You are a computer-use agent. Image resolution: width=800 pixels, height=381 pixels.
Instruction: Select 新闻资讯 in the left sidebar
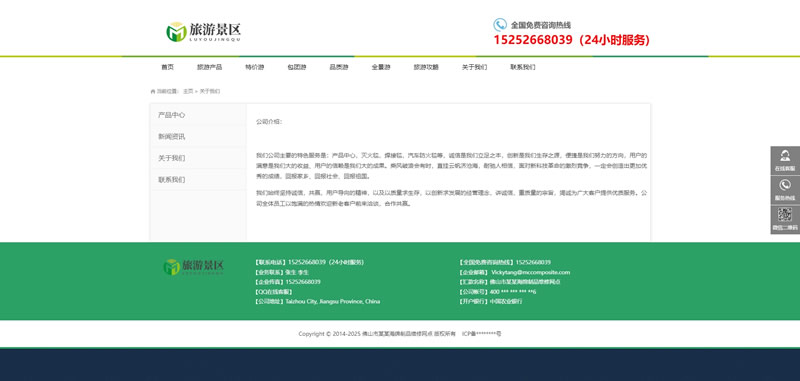[x=198, y=137]
